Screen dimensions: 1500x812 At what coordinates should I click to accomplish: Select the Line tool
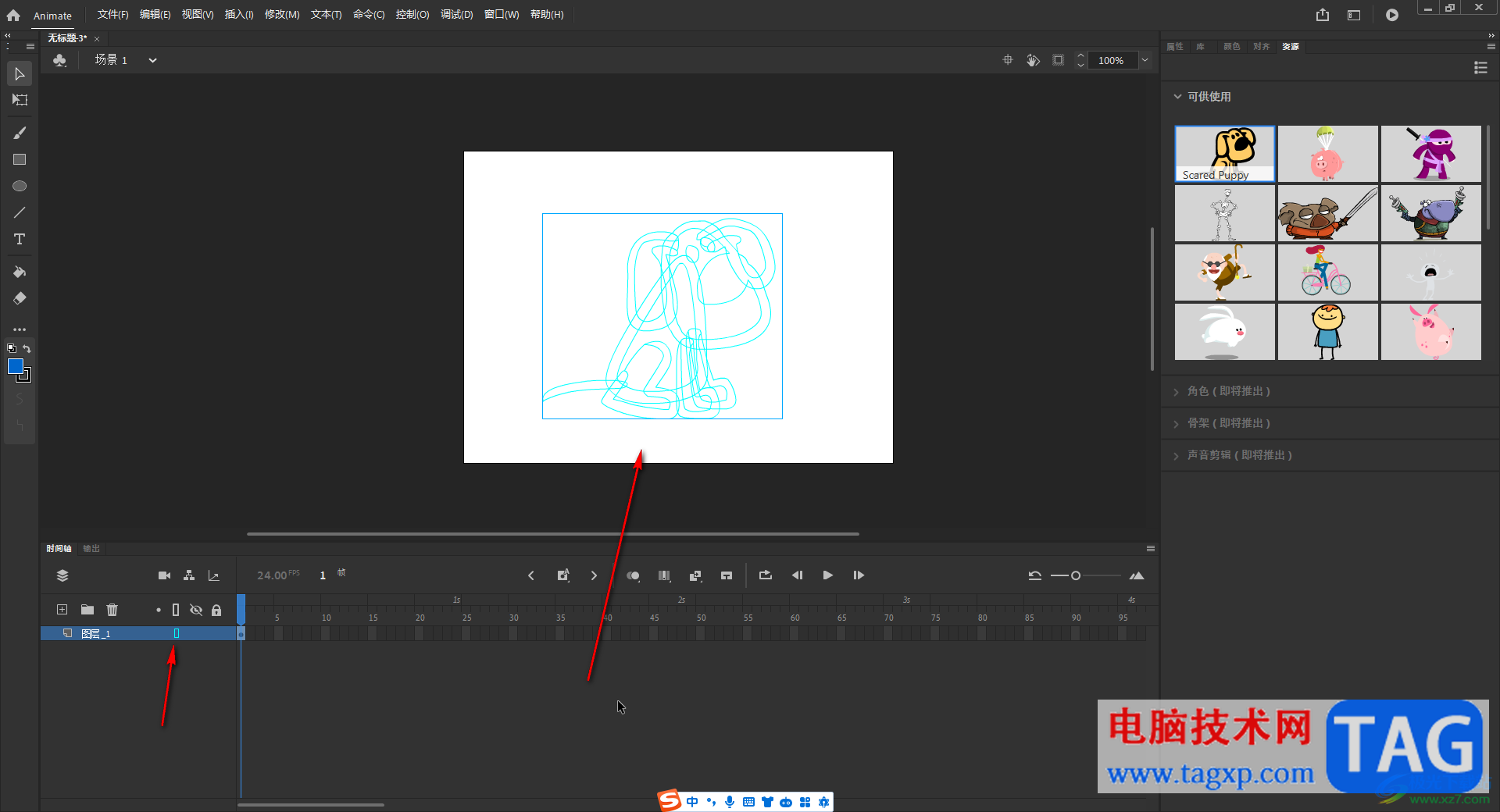coord(20,212)
